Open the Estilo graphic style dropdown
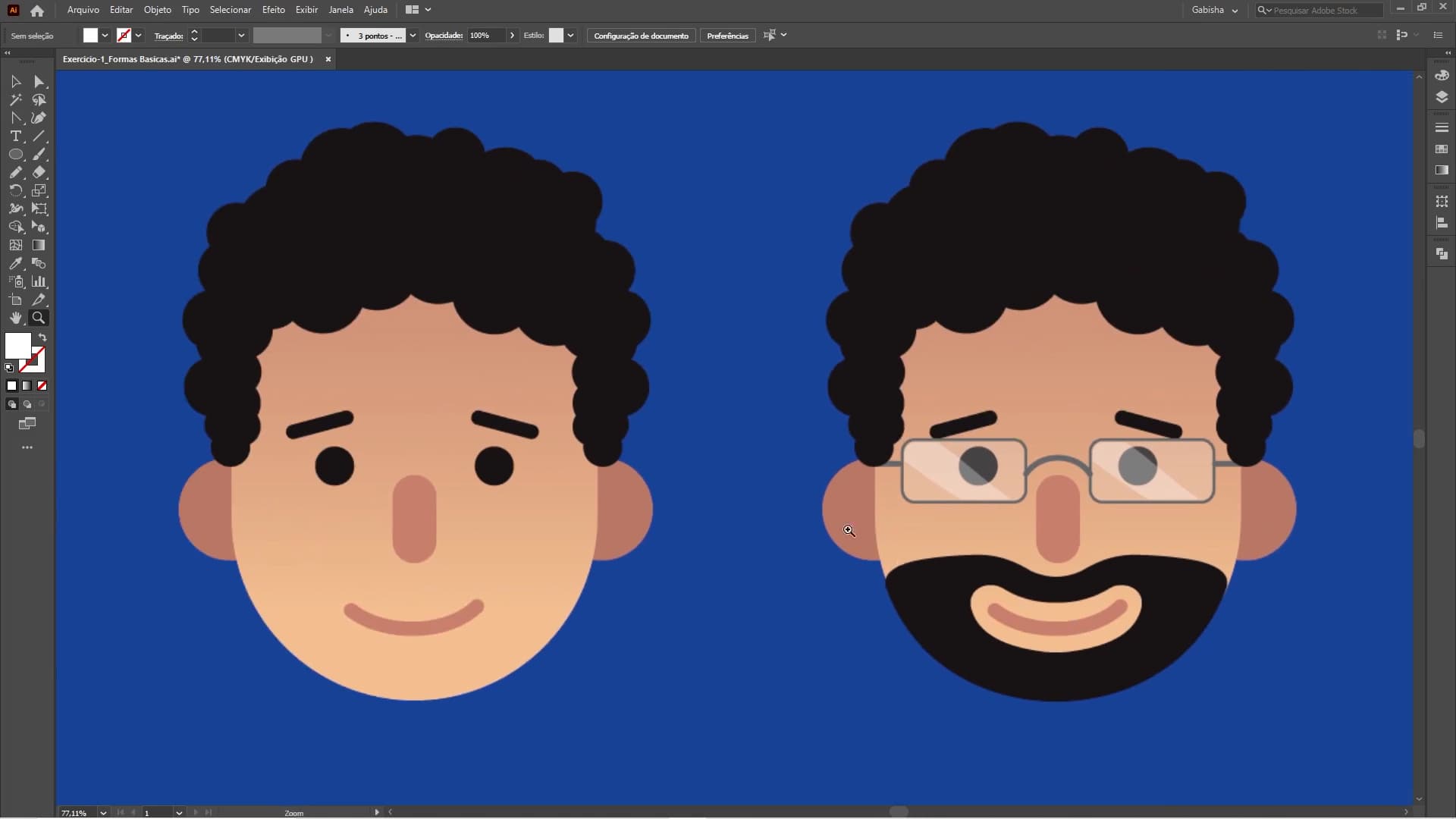Screen dimensions: 1456x819 click(570, 36)
